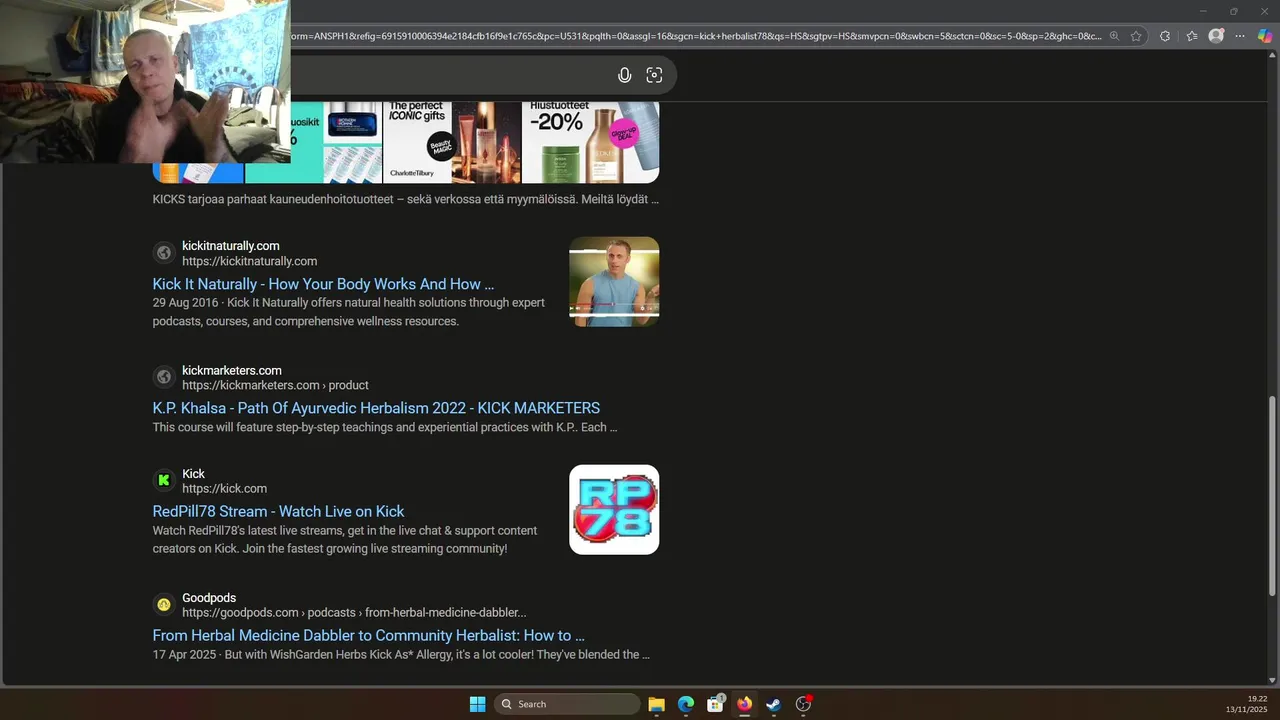This screenshot has width=1280, height=720.
Task: Click the scrollbar up arrow
Action: coord(1272,55)
